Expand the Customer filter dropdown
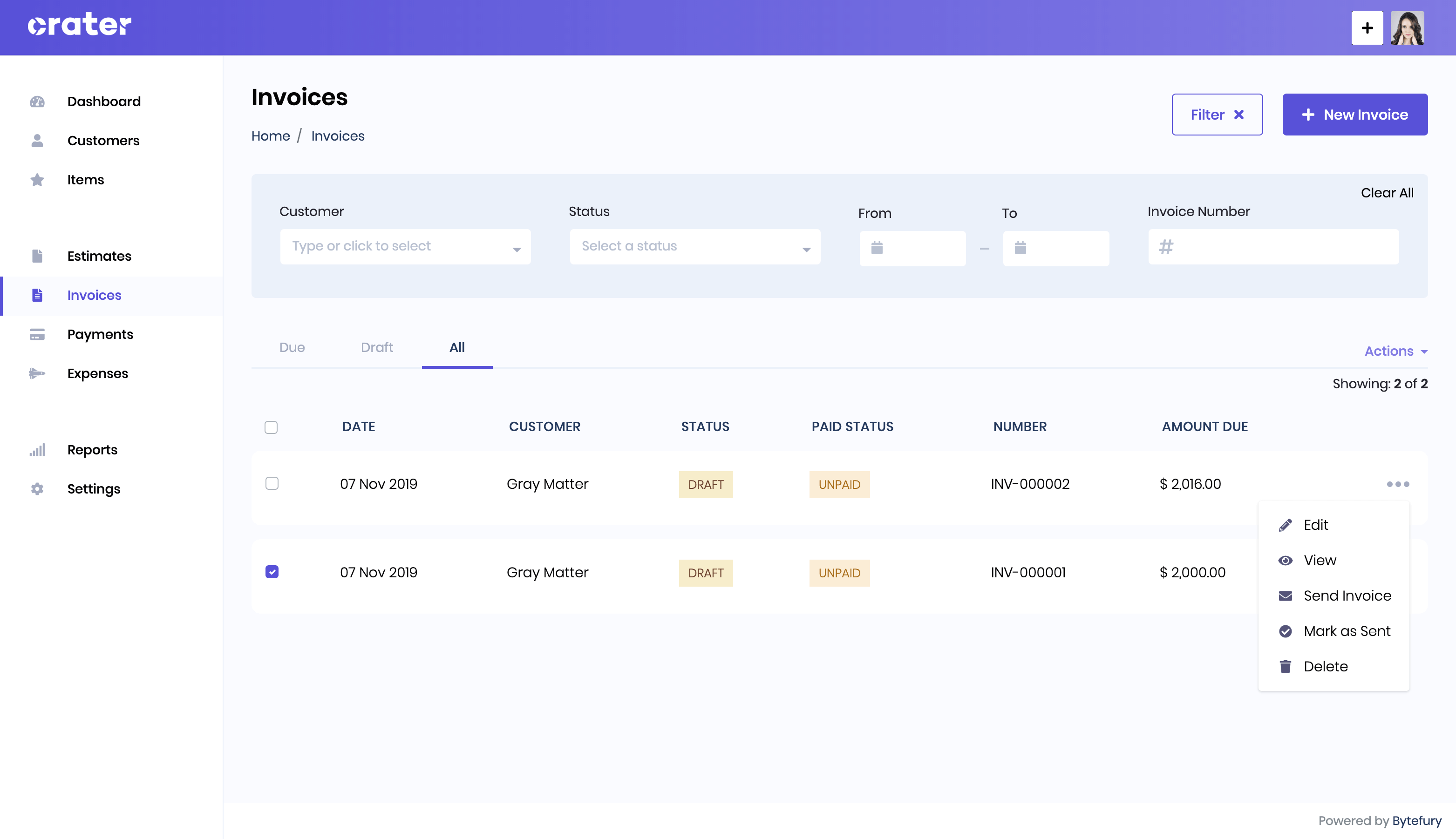 (x=405, y=246)
